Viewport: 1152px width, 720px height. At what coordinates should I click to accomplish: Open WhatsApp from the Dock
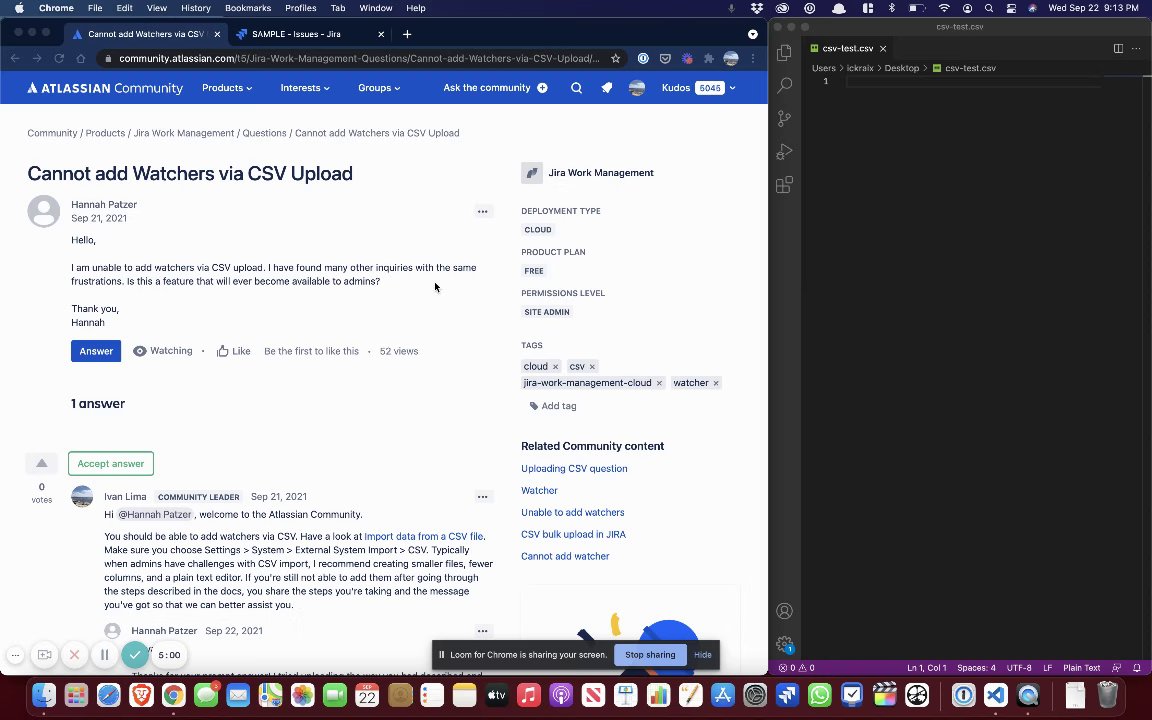tap(819, 694)
